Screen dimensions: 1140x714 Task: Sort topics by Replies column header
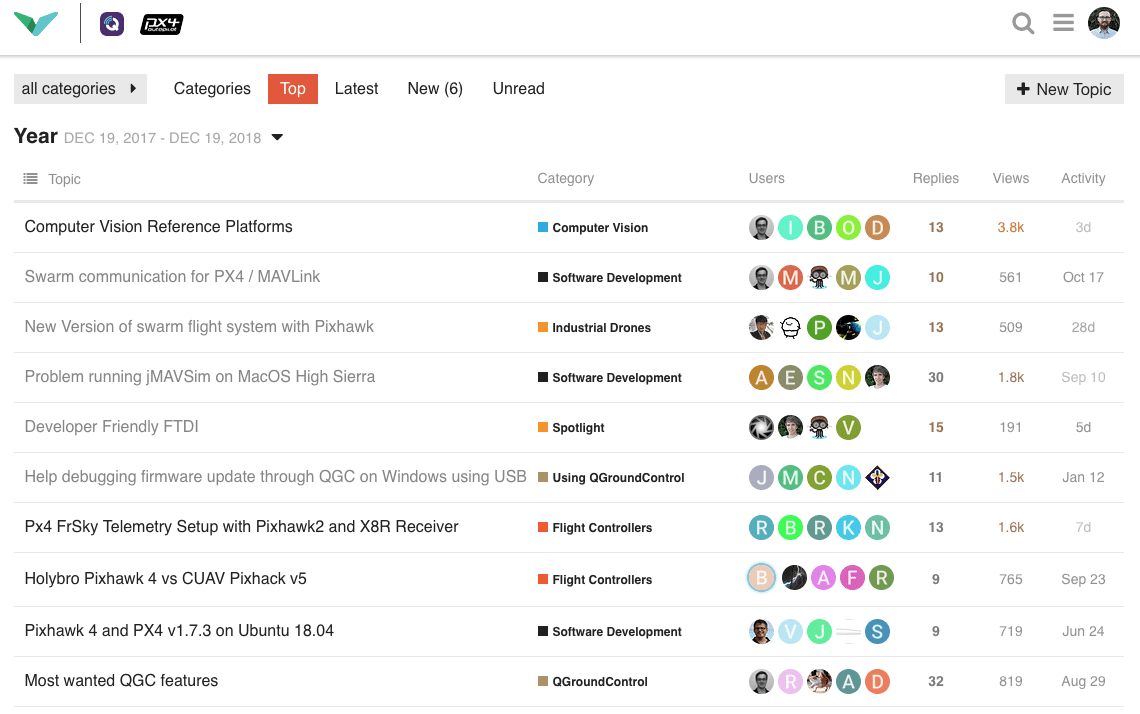click(935, 179)
